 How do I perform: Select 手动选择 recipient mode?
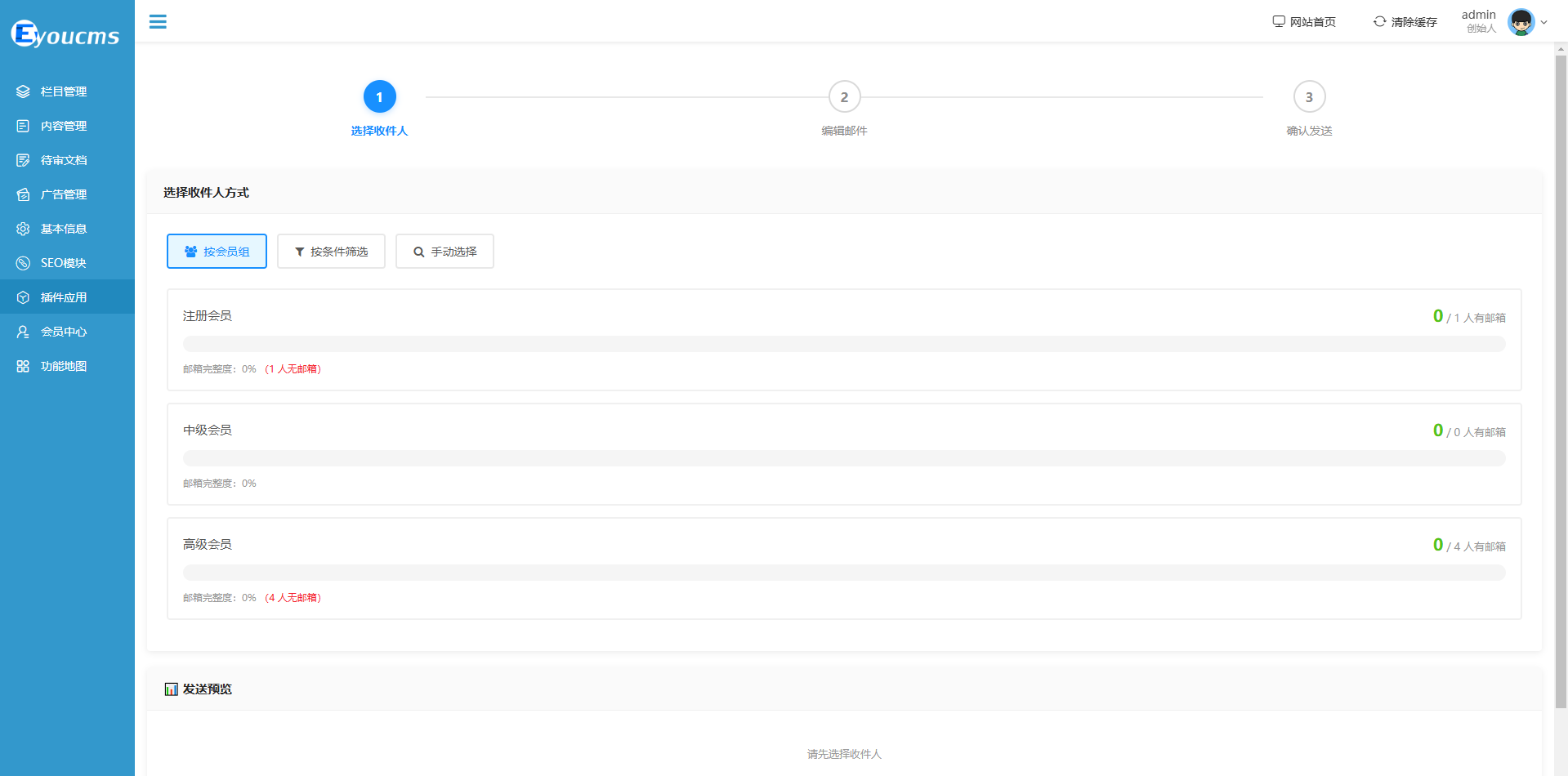coord(444,252)
